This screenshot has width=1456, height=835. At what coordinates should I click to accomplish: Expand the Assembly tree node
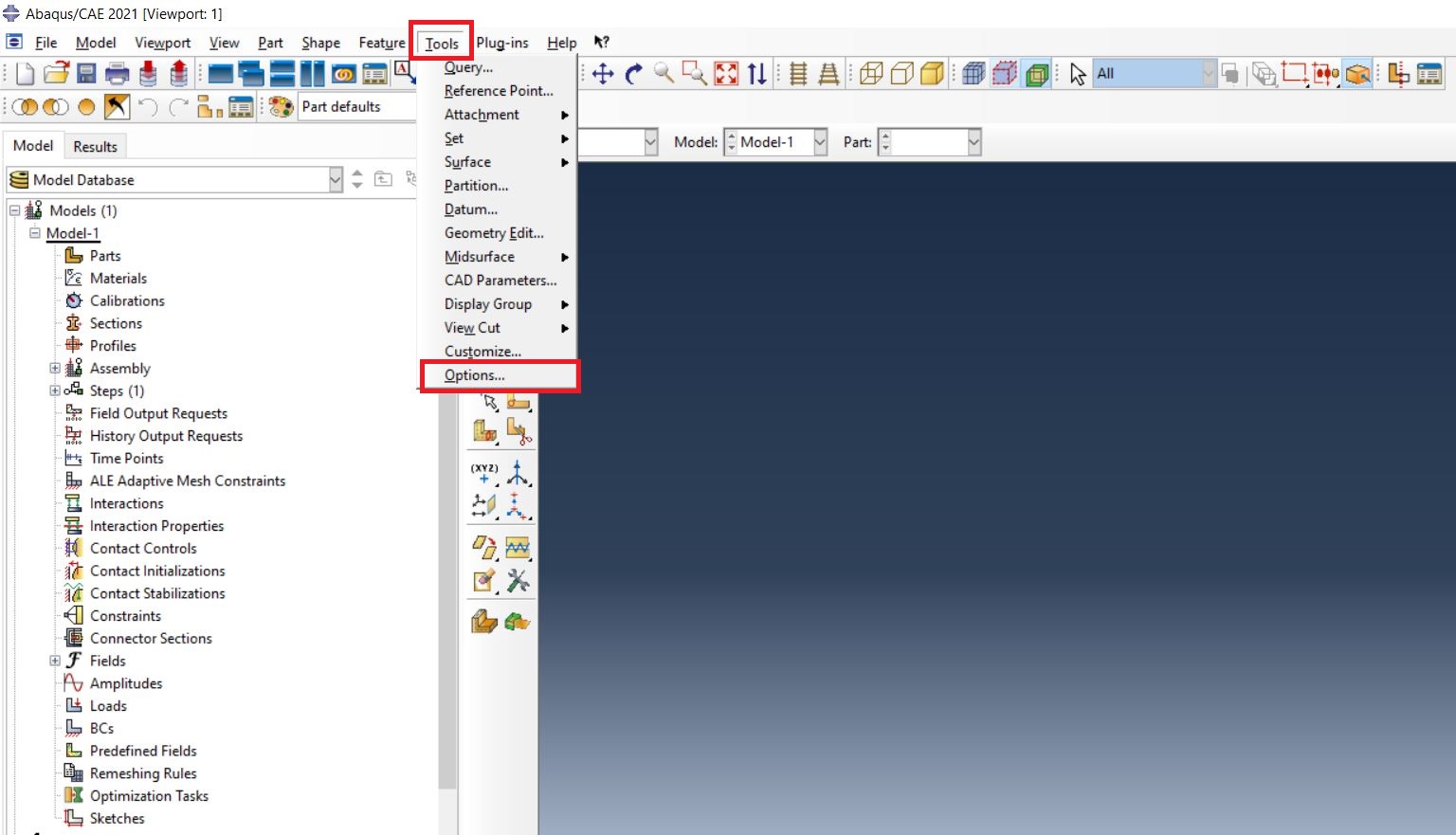click(x=55, y=369)
